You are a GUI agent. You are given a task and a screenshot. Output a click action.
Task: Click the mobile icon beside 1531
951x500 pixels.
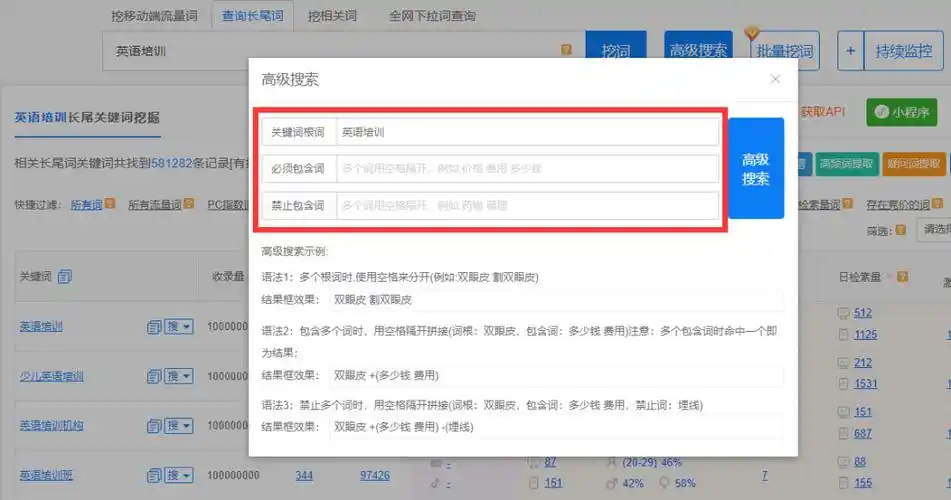(843, 383)
